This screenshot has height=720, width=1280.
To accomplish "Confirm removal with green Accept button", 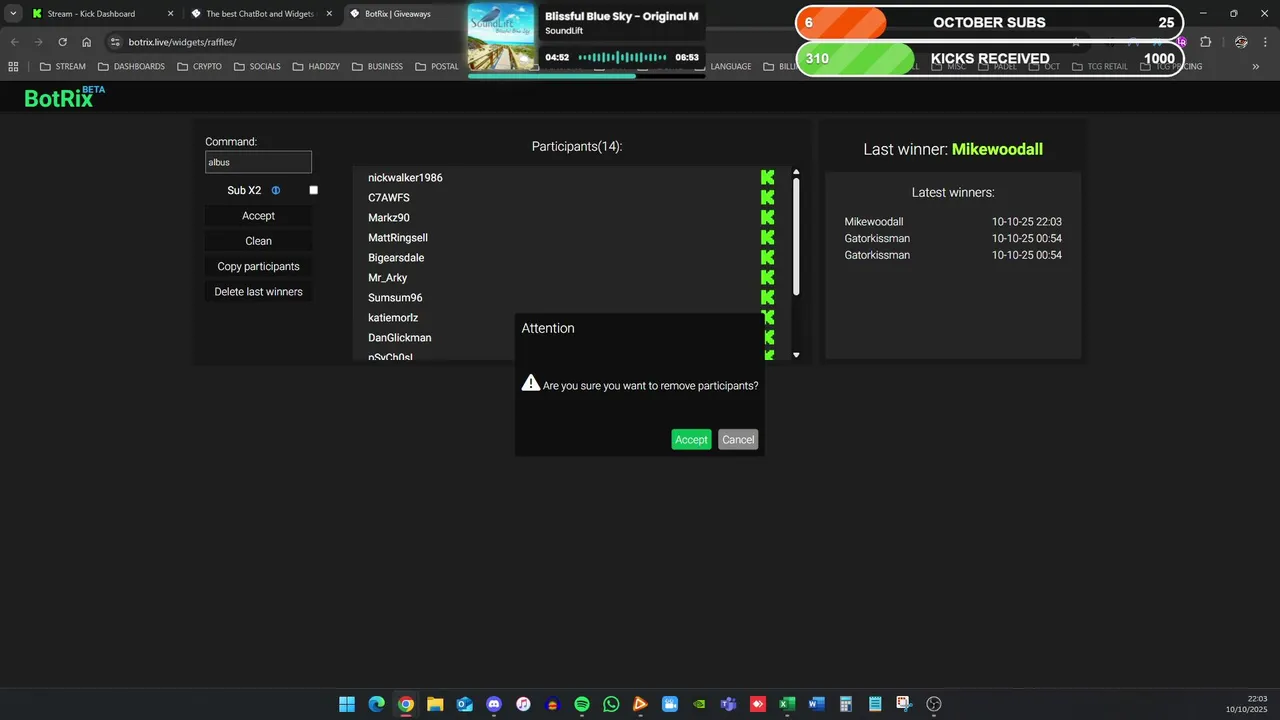I will (x=691, y=440).
